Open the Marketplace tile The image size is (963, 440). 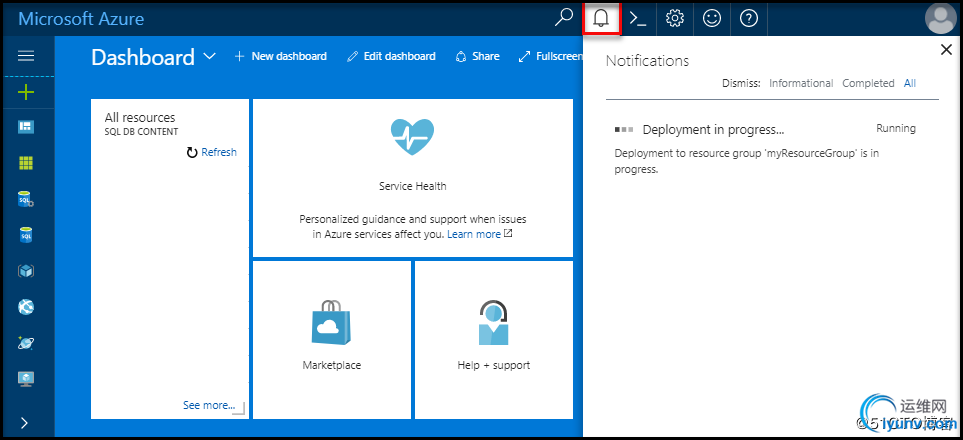point(332,339)
